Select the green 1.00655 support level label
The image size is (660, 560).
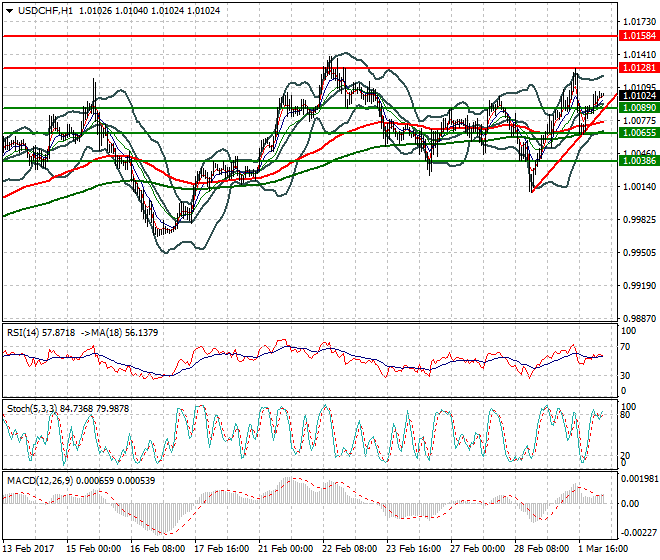(x=639, y=133)
